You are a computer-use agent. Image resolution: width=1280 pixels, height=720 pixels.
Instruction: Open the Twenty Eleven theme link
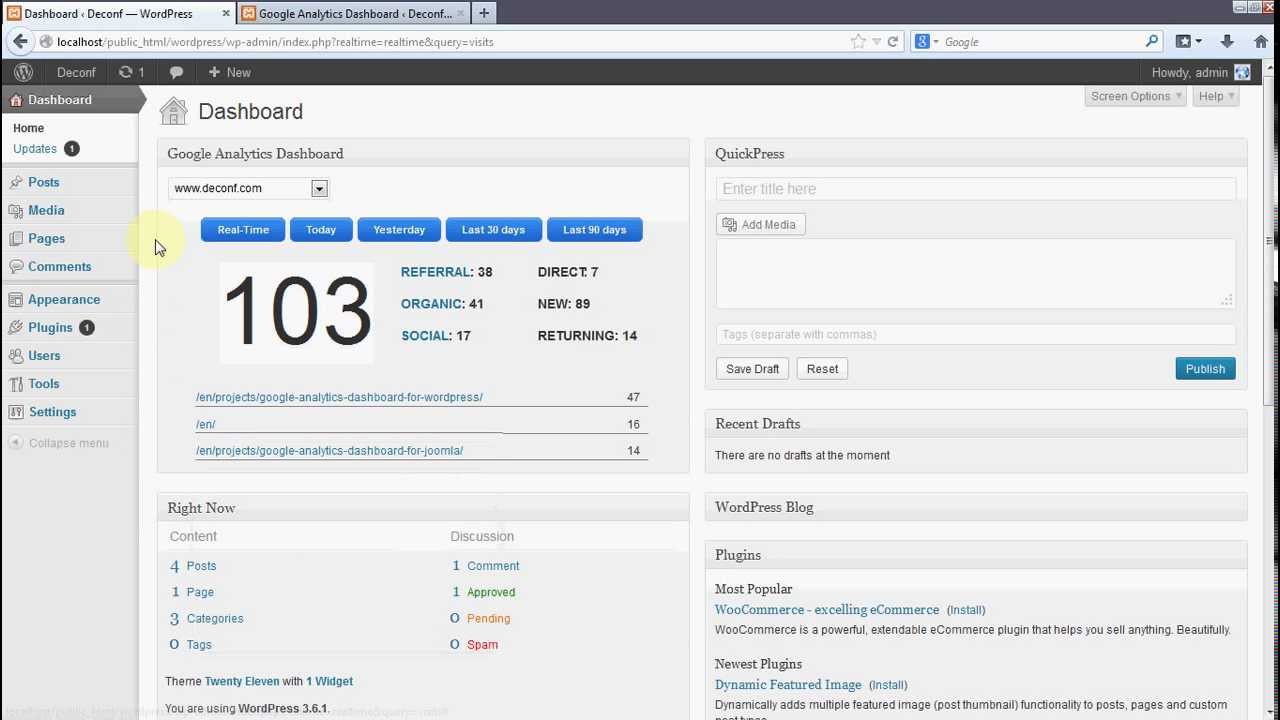point(241,681)
